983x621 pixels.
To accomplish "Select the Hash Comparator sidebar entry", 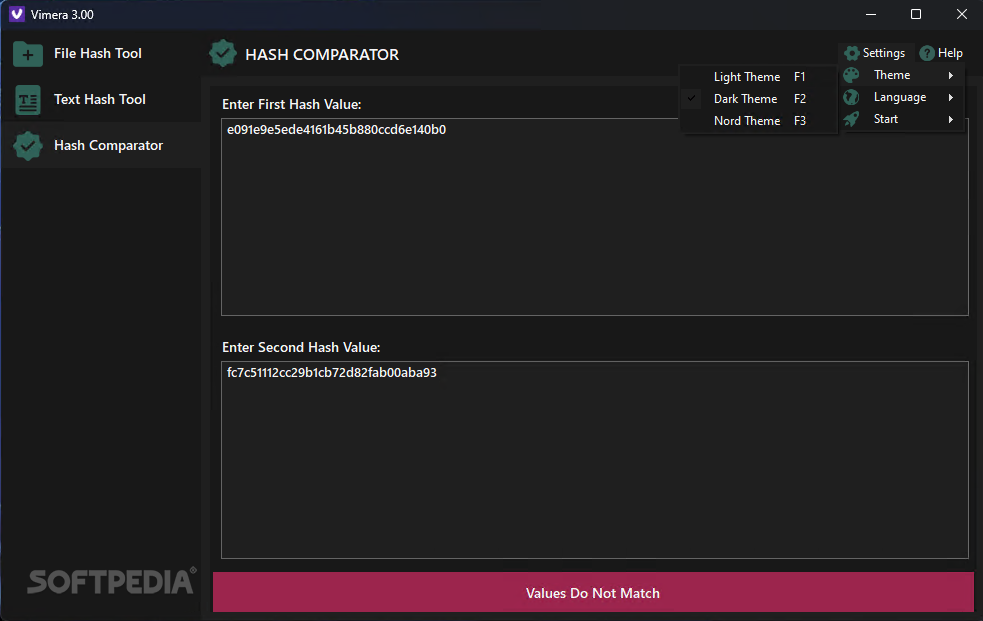I will [x=100, y=145].
